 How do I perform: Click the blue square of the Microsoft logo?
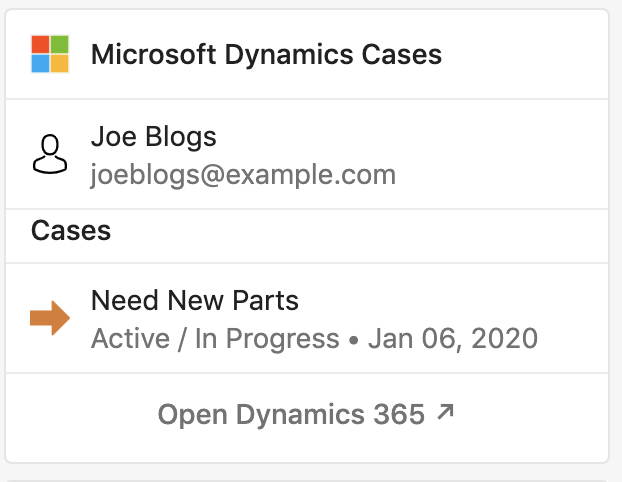click(40, 63)
